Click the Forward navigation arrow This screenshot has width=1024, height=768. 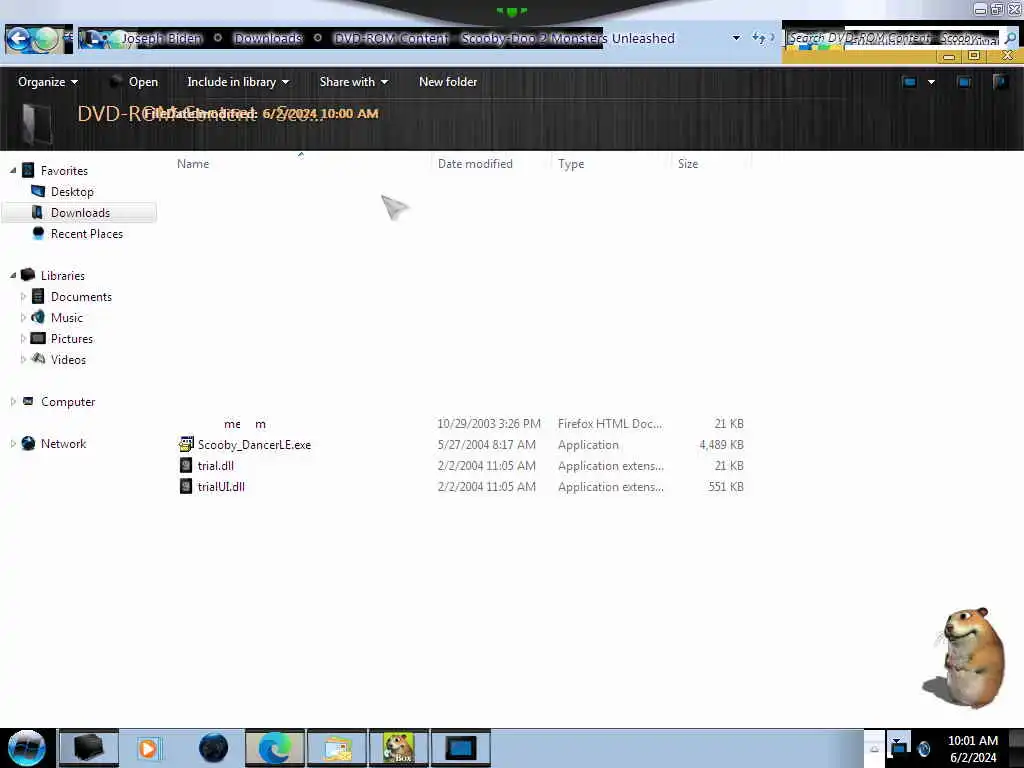pyautogui.click(x=46, y=39)
